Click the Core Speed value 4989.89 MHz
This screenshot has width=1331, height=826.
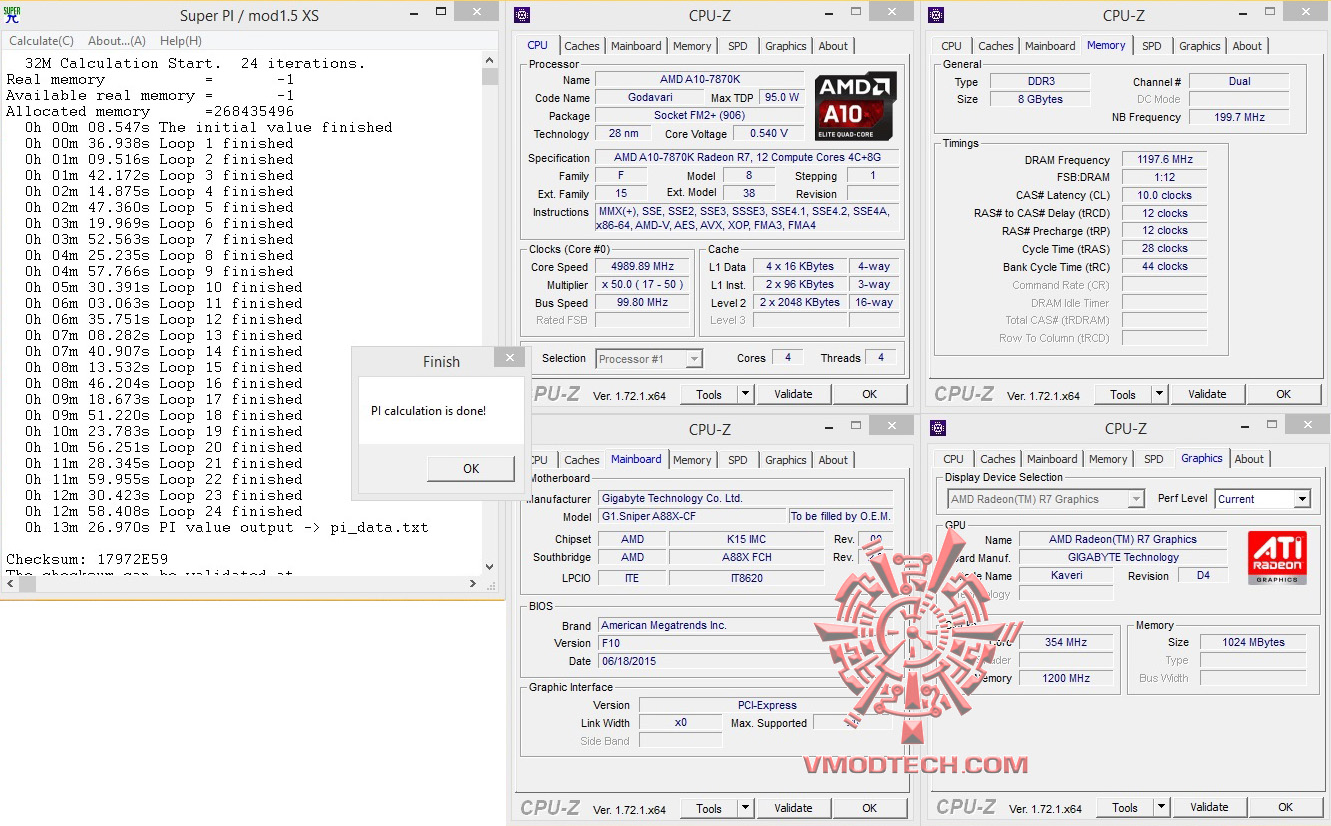pos(641,267)
